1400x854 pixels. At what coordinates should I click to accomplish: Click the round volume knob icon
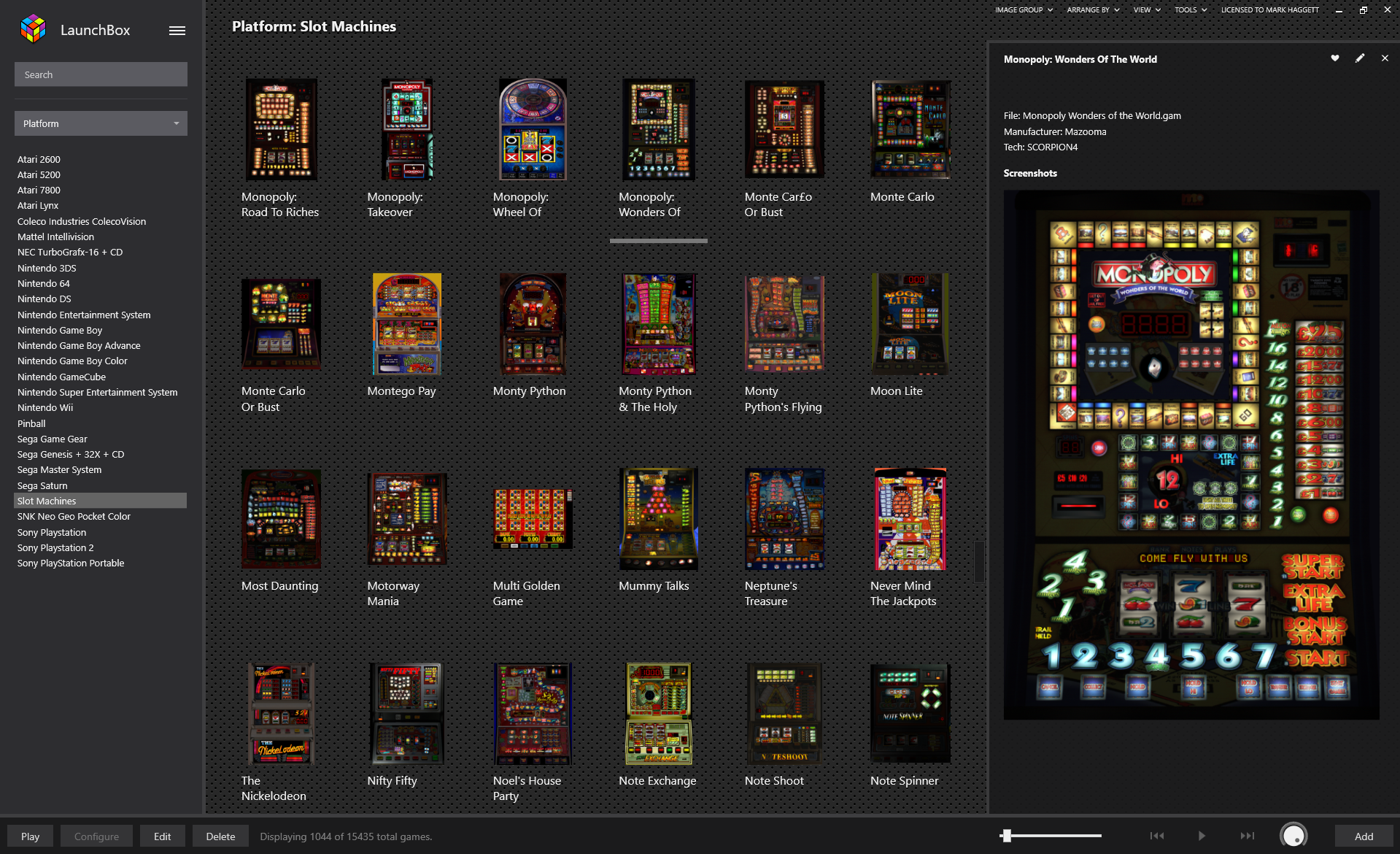[1293, 836]
